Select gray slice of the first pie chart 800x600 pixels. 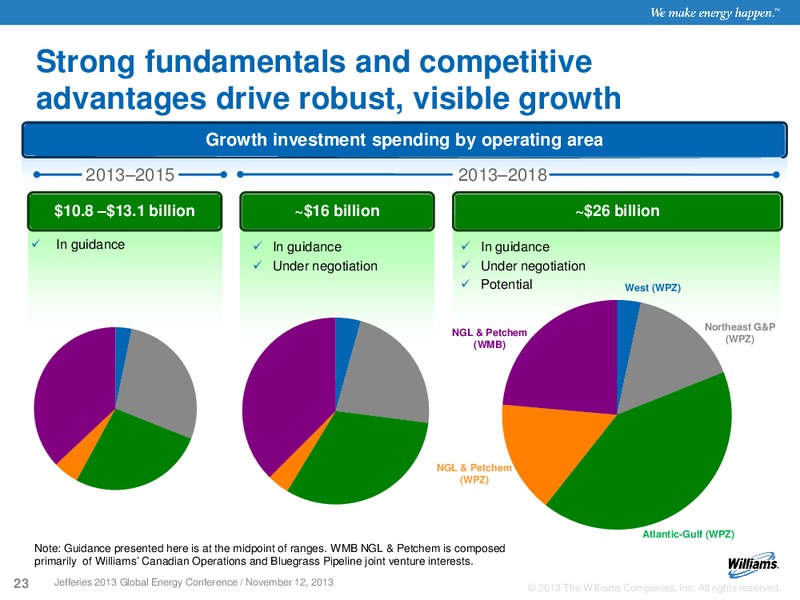tap(158, 383)
